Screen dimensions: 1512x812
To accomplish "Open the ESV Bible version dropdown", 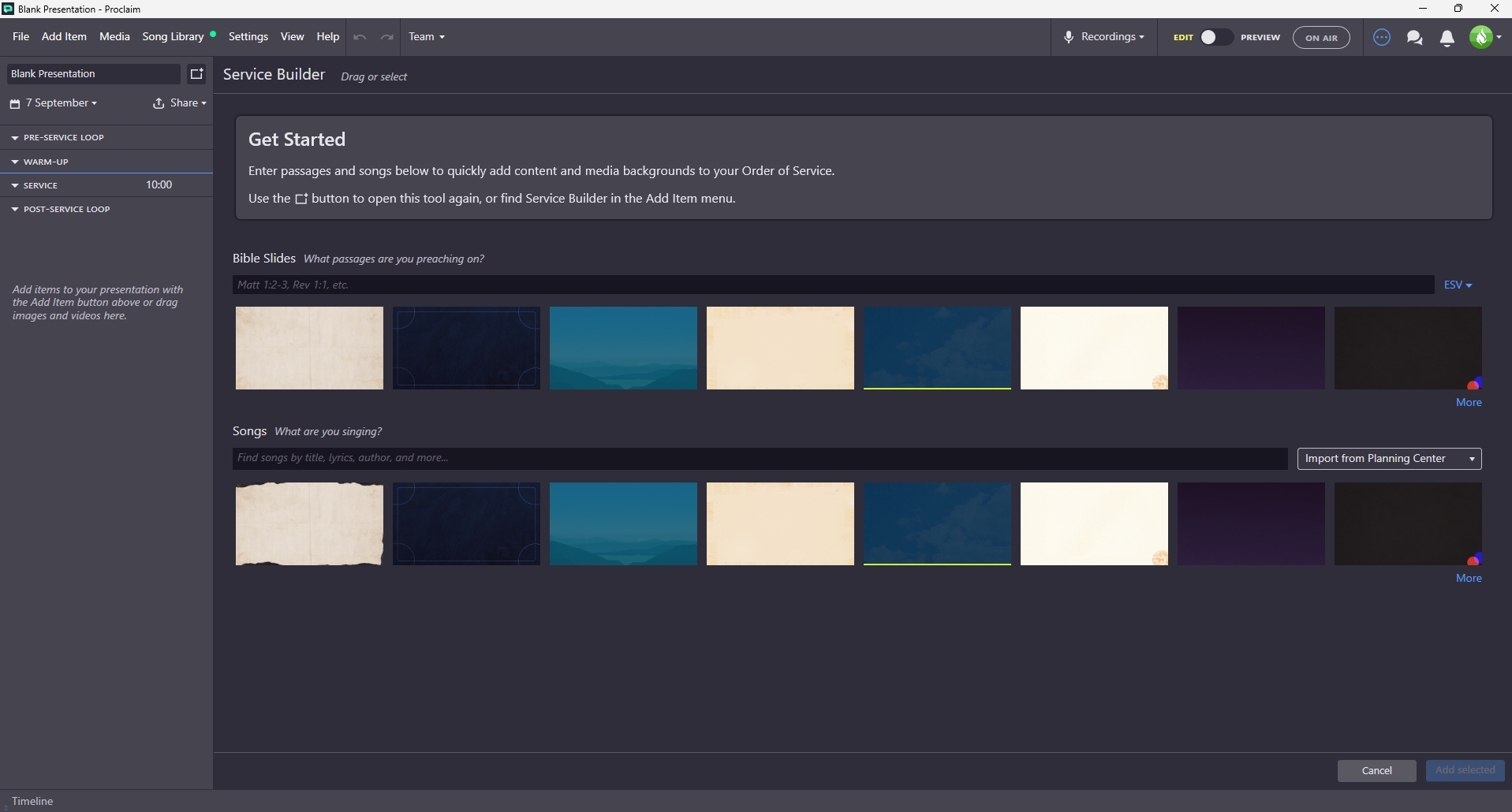I will 1458,285.
